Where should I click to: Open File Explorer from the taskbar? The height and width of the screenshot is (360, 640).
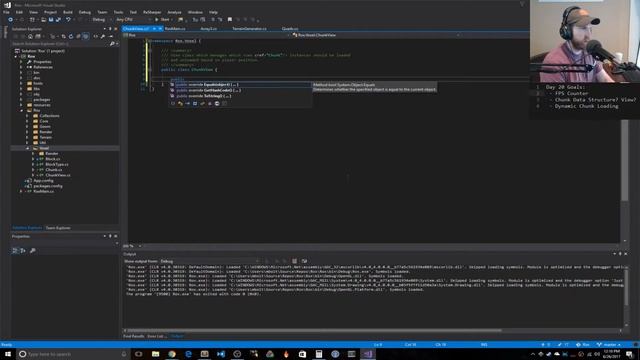(x=156, y=354)
